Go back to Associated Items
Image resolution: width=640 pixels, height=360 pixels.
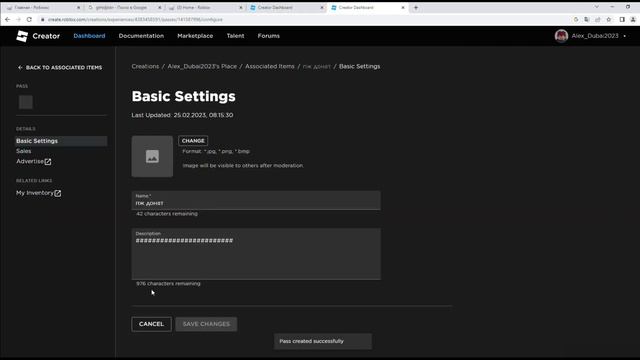(x=60, y=67)
